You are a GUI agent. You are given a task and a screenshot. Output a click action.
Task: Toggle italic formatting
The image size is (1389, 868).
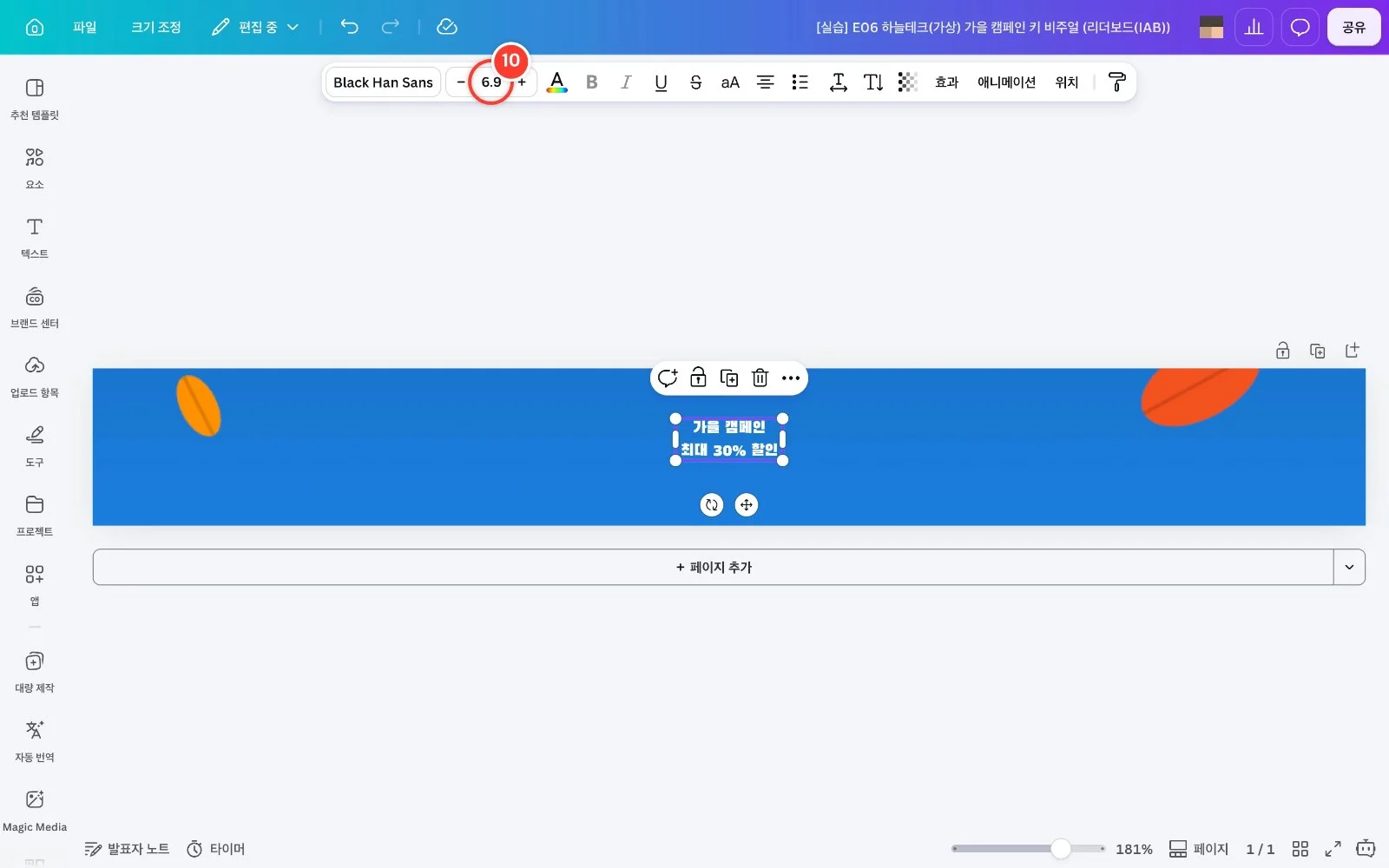(x=626, y=82)
